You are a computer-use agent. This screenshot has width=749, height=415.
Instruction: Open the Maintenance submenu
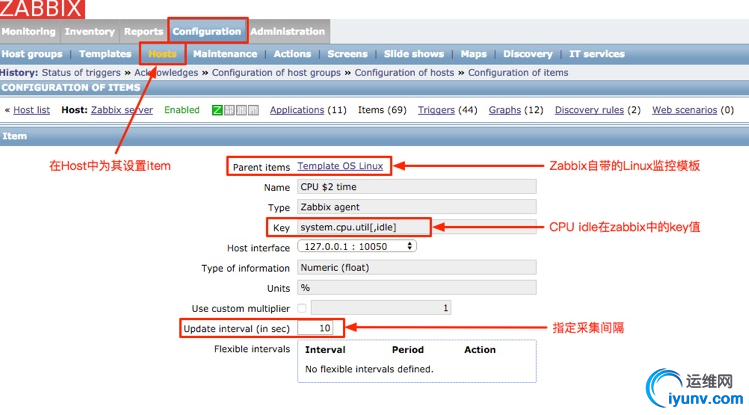tap(225, 54)
